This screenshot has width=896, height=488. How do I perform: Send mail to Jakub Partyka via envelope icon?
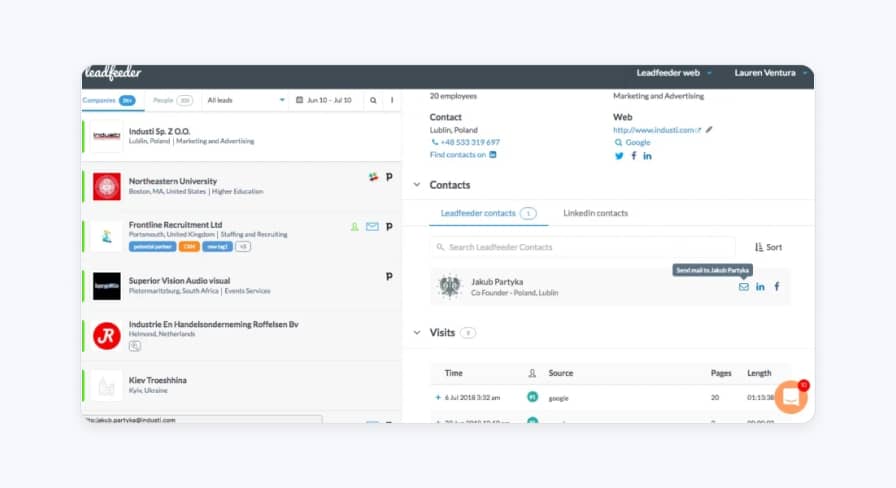pyautogui.click(x=743, y=287)
